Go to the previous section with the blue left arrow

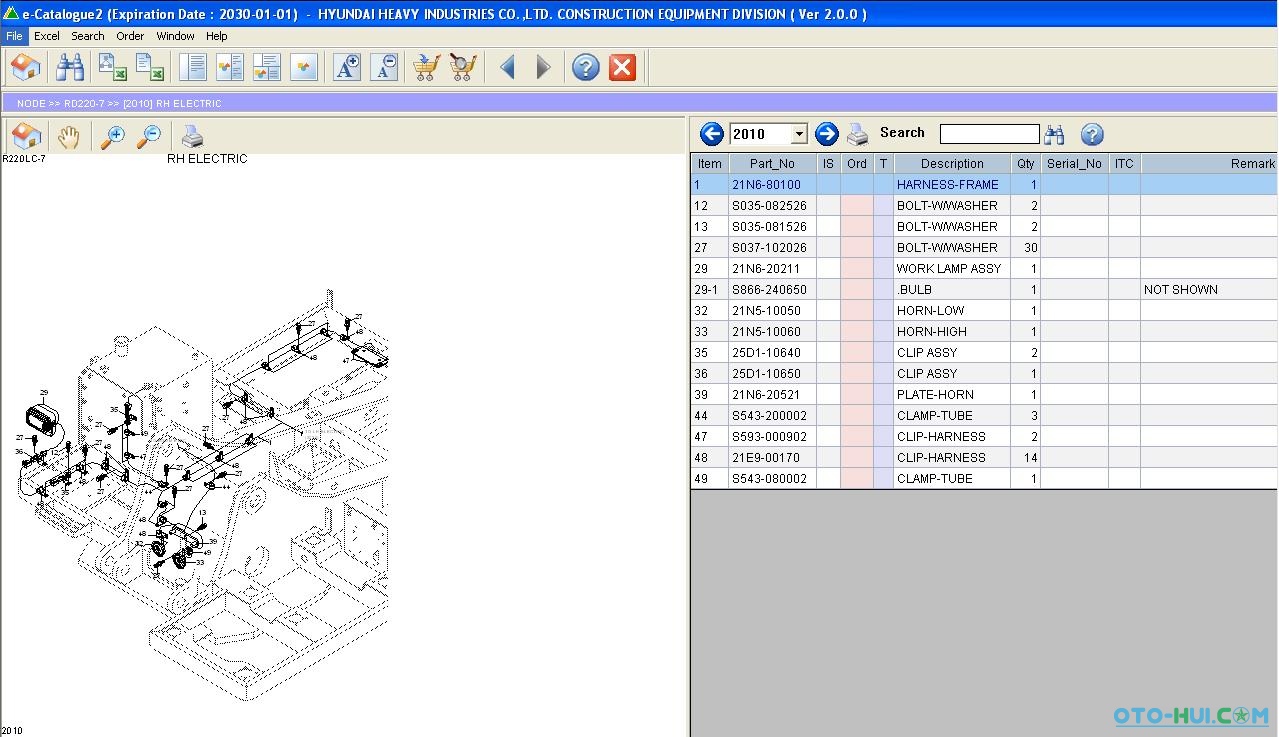pos(712,134)
